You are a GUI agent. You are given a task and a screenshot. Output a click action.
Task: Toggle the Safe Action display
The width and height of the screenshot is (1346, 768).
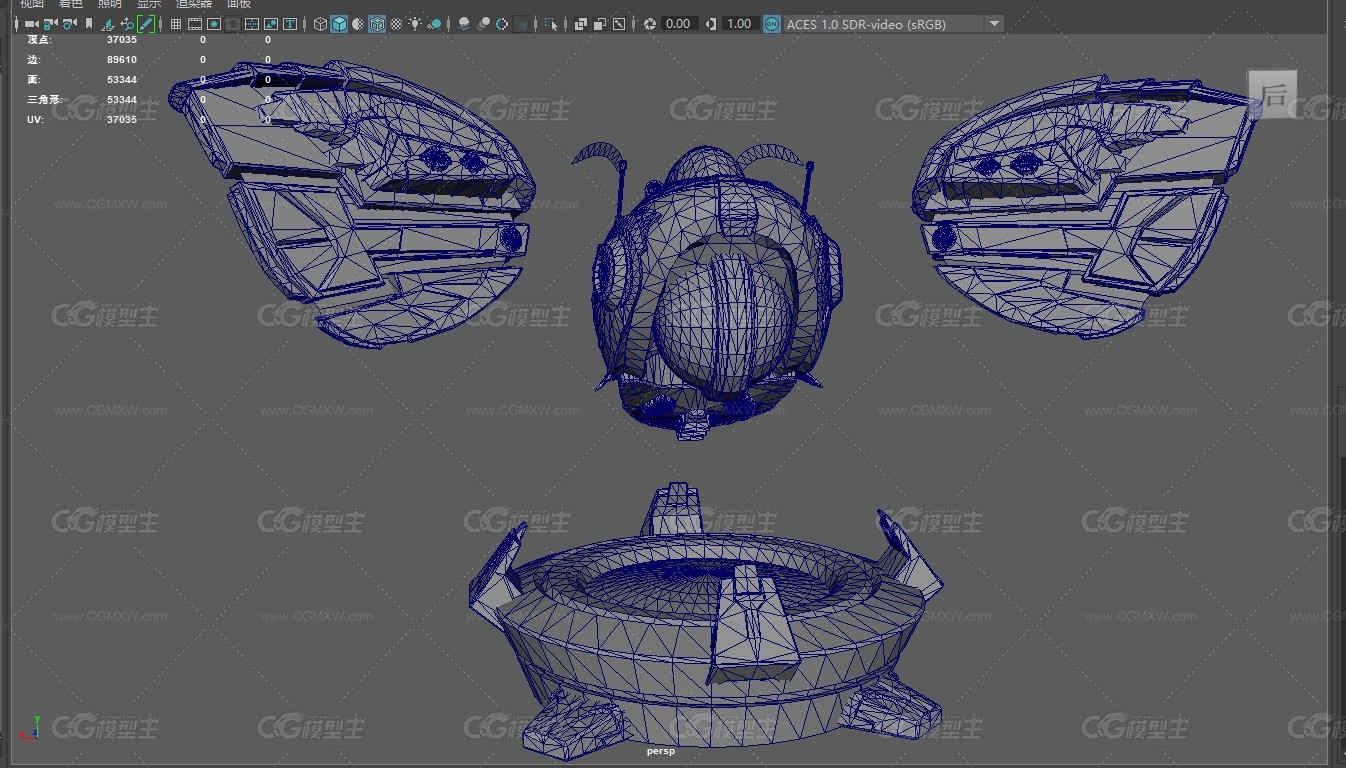(271, 24)
